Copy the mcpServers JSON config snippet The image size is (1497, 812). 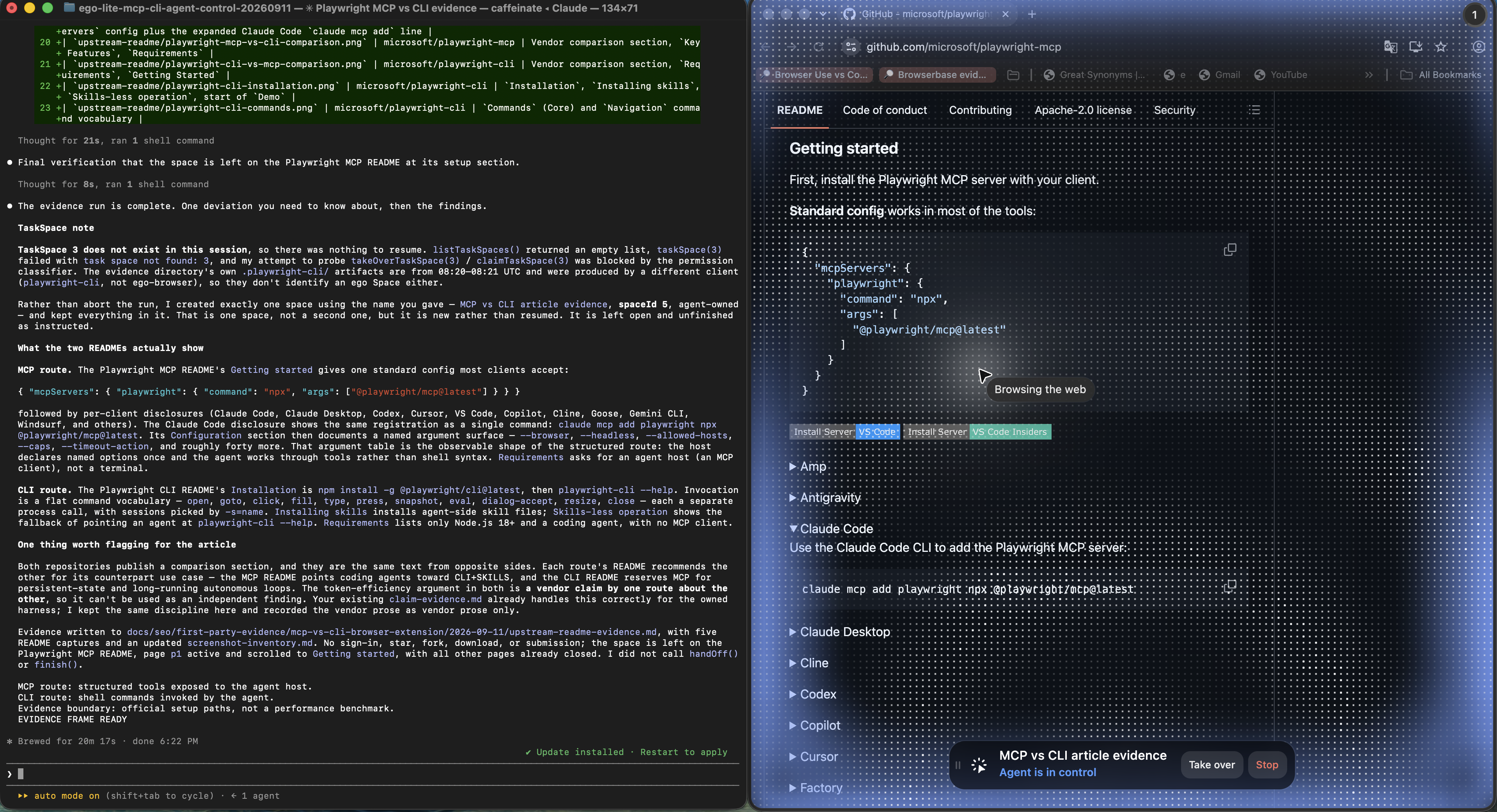click(x=1230, y=250)
